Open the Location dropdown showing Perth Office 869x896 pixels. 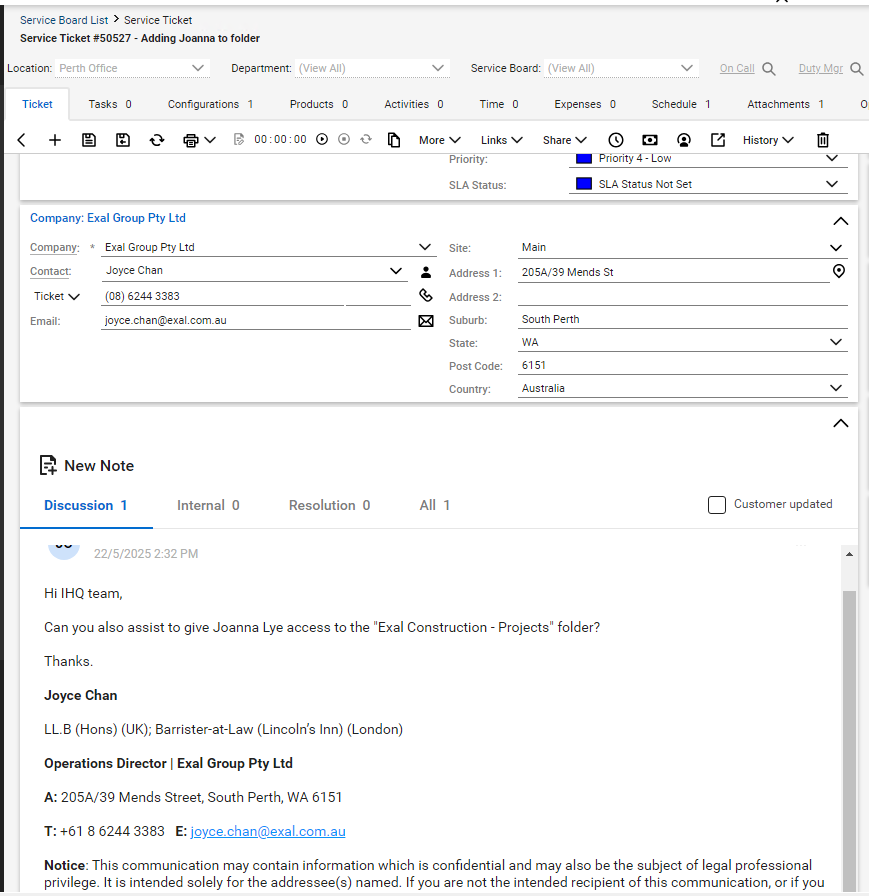point(133,68)
